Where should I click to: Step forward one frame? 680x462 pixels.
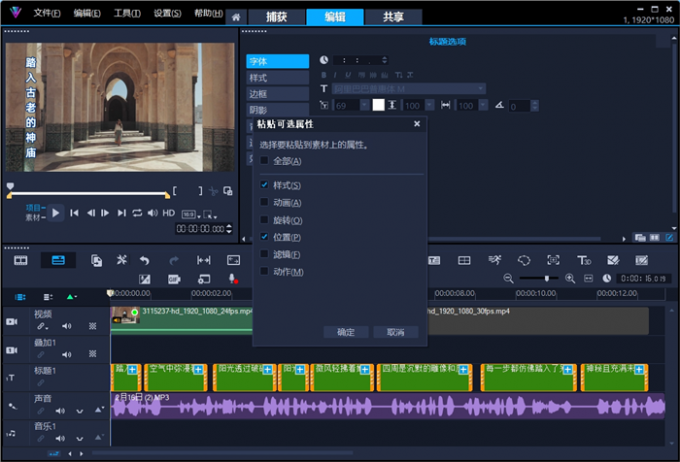[105, 213]
